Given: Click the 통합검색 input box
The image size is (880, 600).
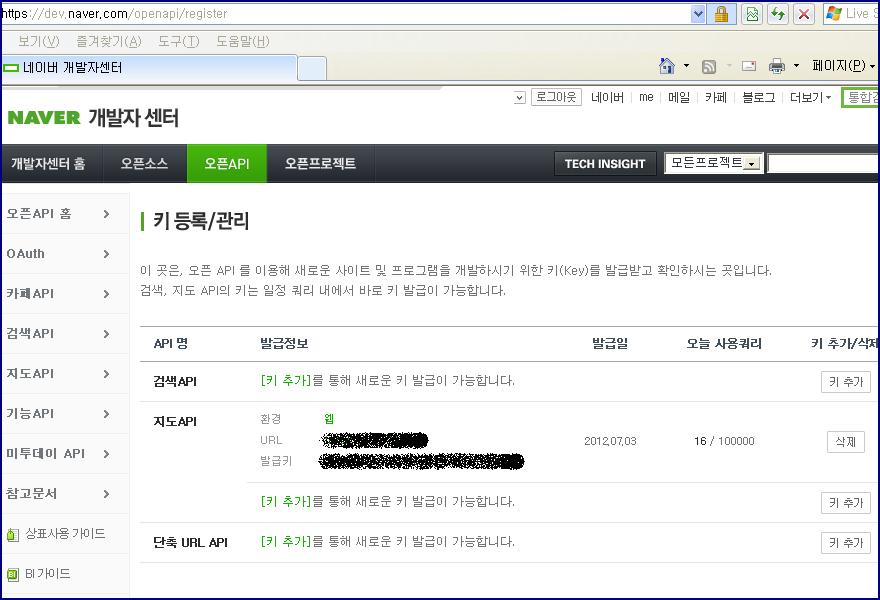Looking at the screenshot, I should pos(860,98).
